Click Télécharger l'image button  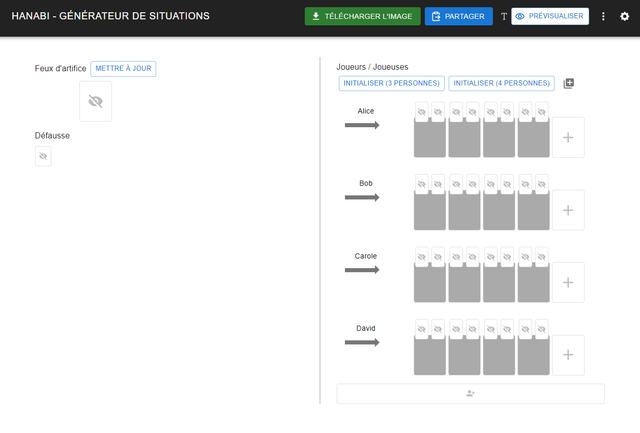coord(362,16)
